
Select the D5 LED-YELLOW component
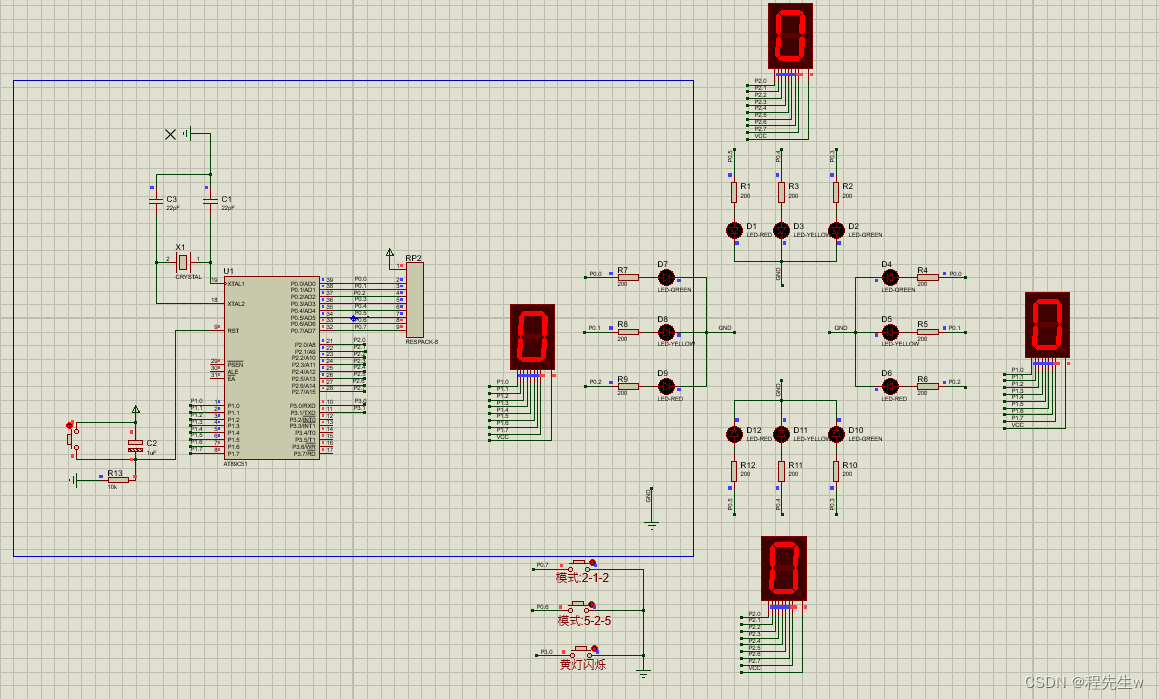890,332
